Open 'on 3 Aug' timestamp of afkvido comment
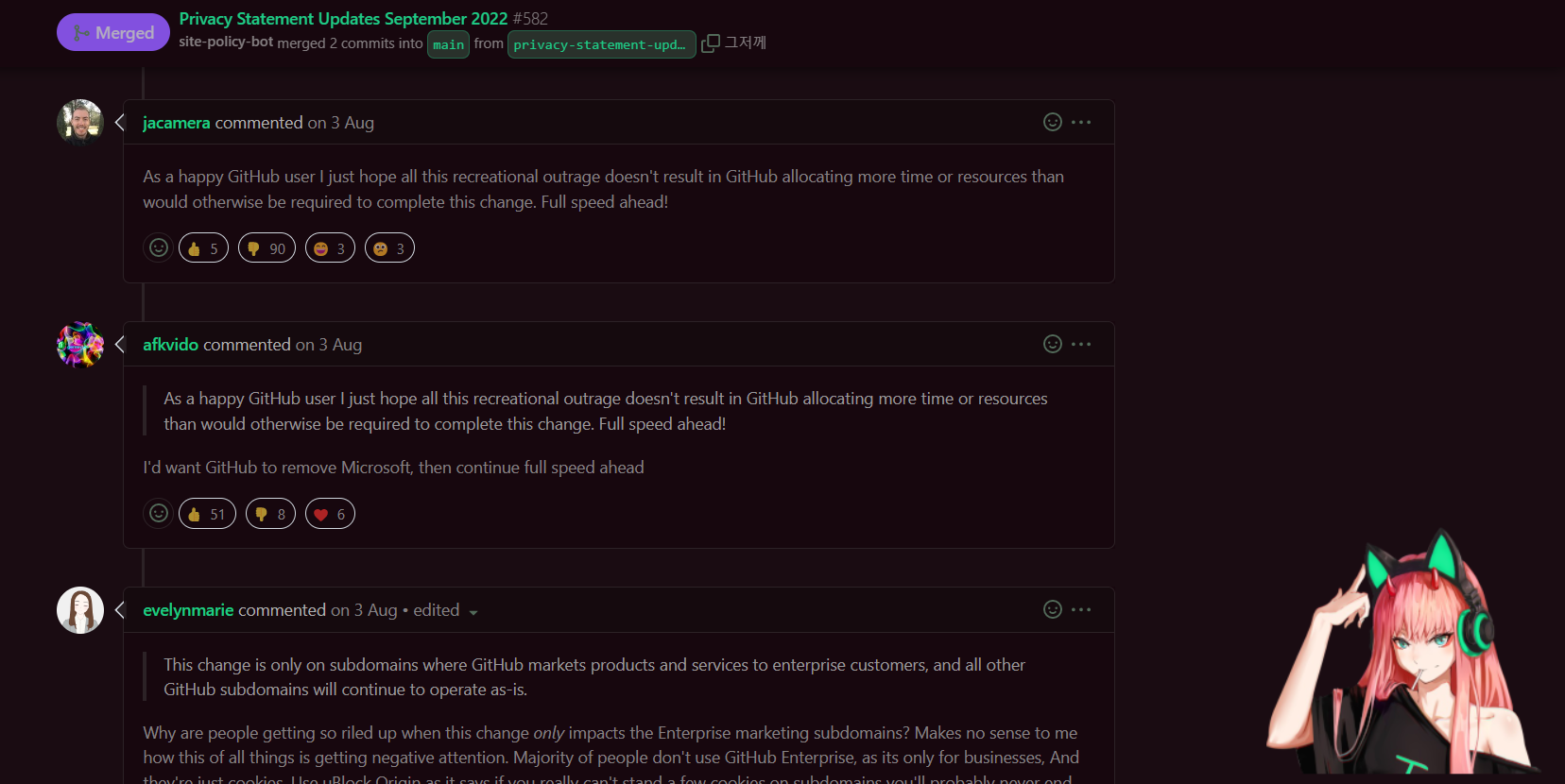The width and height of the screenshot is (1565, 784). [x=329, y=345]
